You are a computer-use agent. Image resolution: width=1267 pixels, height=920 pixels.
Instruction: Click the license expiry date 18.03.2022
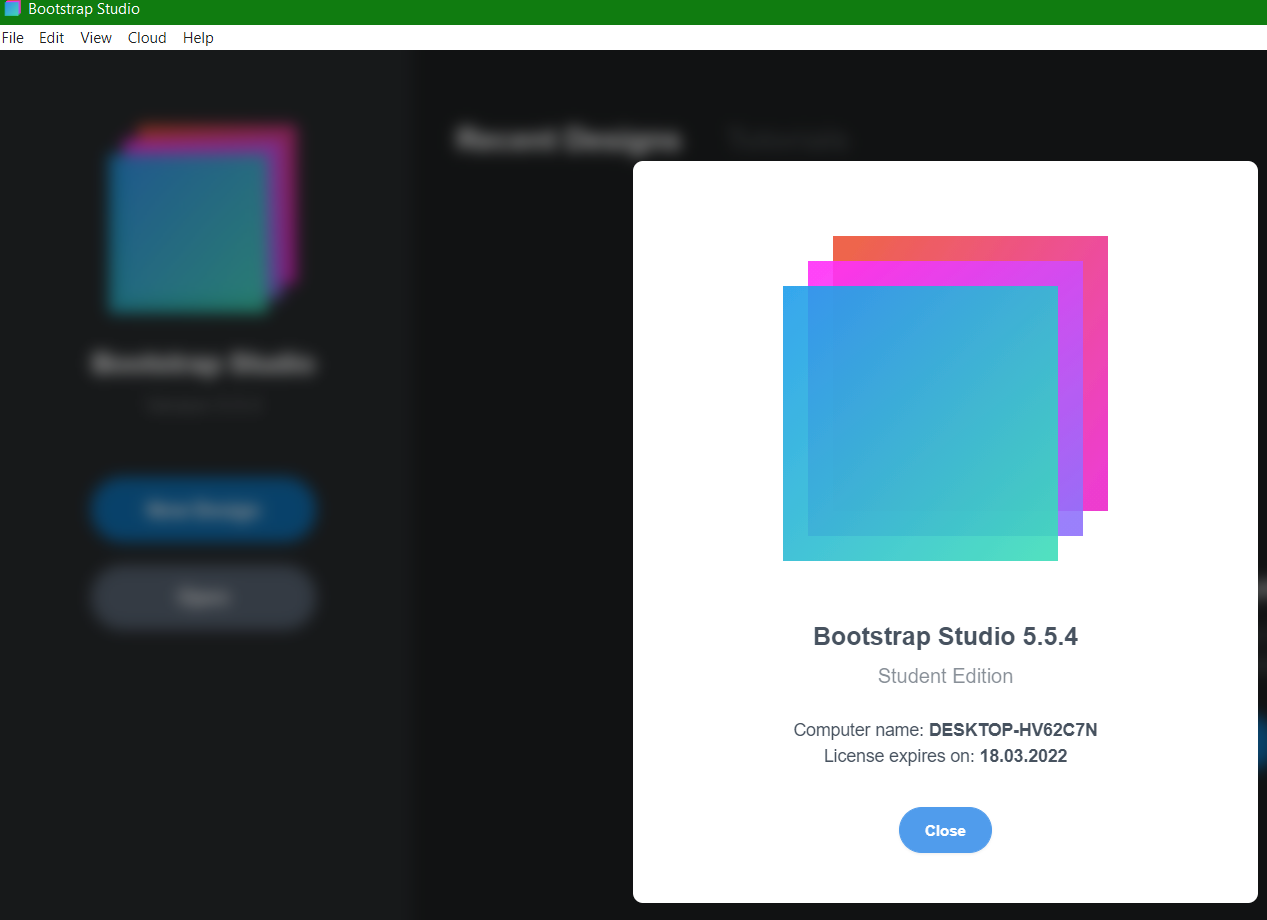[1023, 756]
